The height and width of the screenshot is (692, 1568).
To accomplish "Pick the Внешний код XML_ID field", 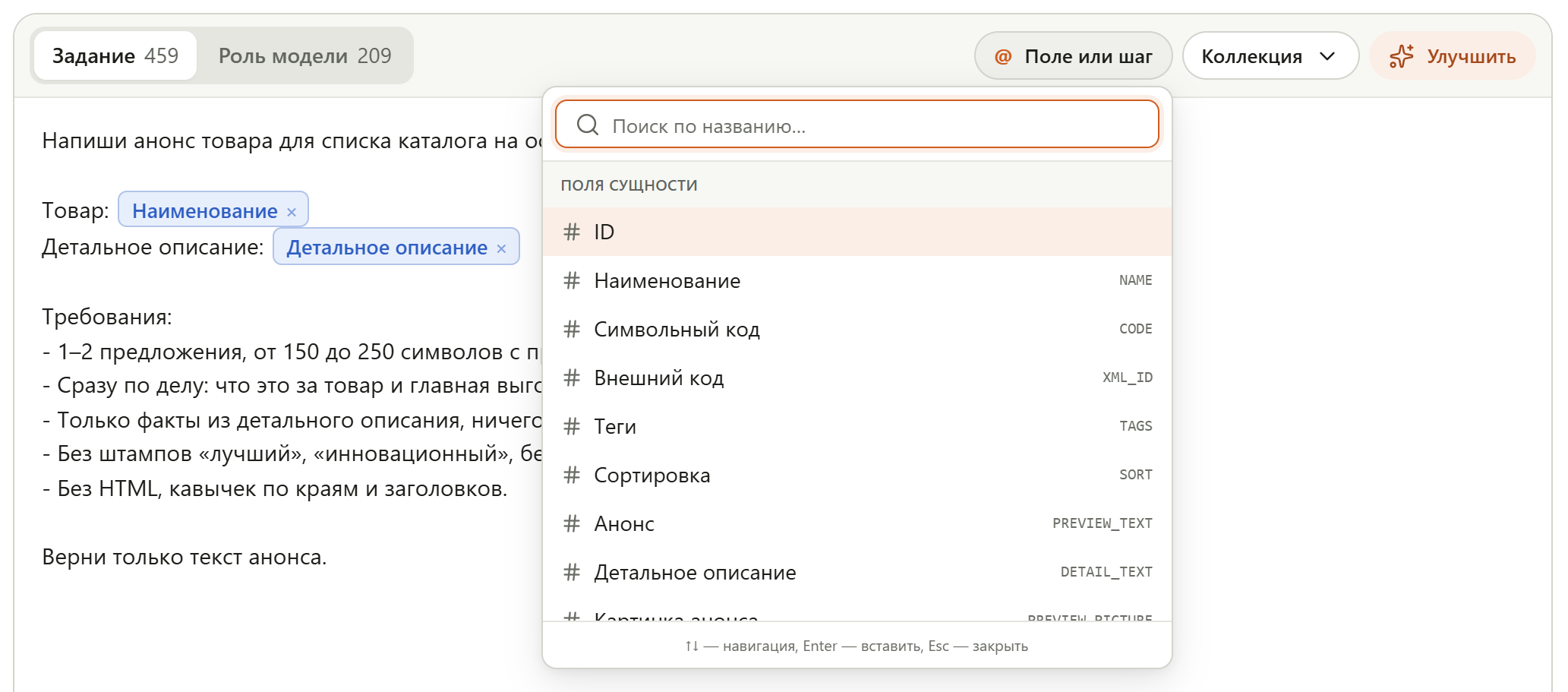I will tap(857, 378).
